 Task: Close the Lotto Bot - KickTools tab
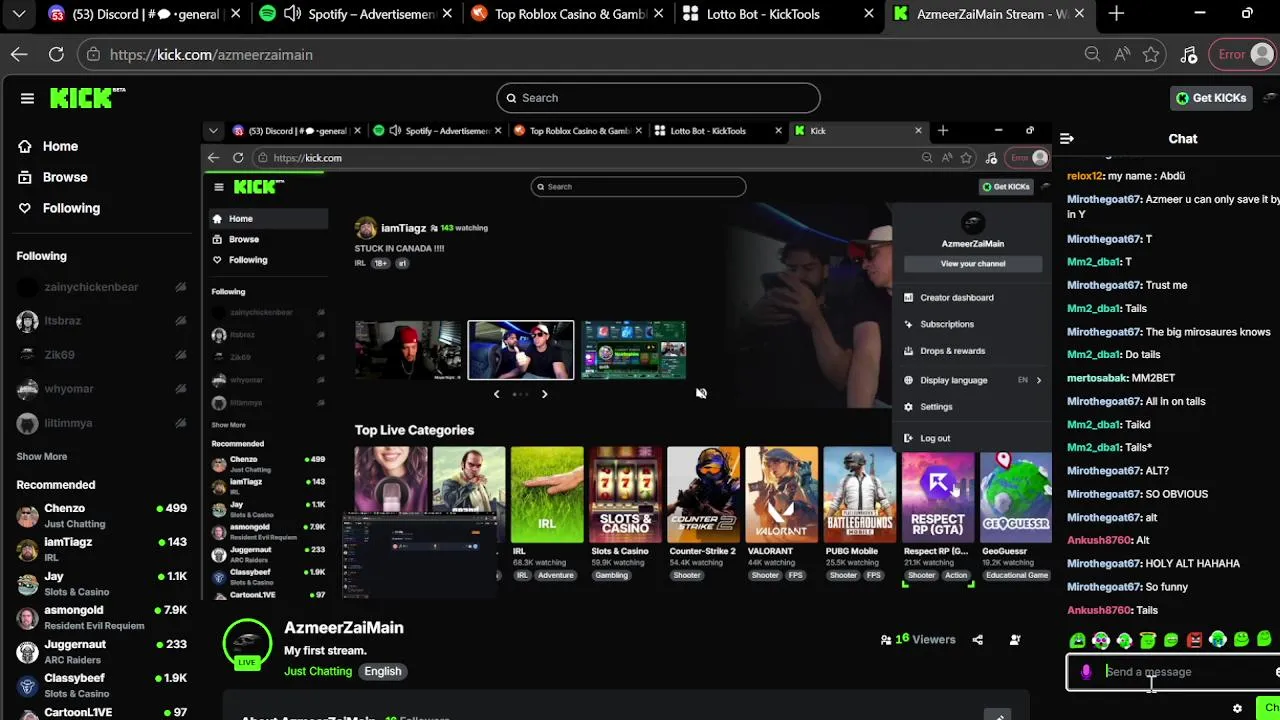[869, 14]
